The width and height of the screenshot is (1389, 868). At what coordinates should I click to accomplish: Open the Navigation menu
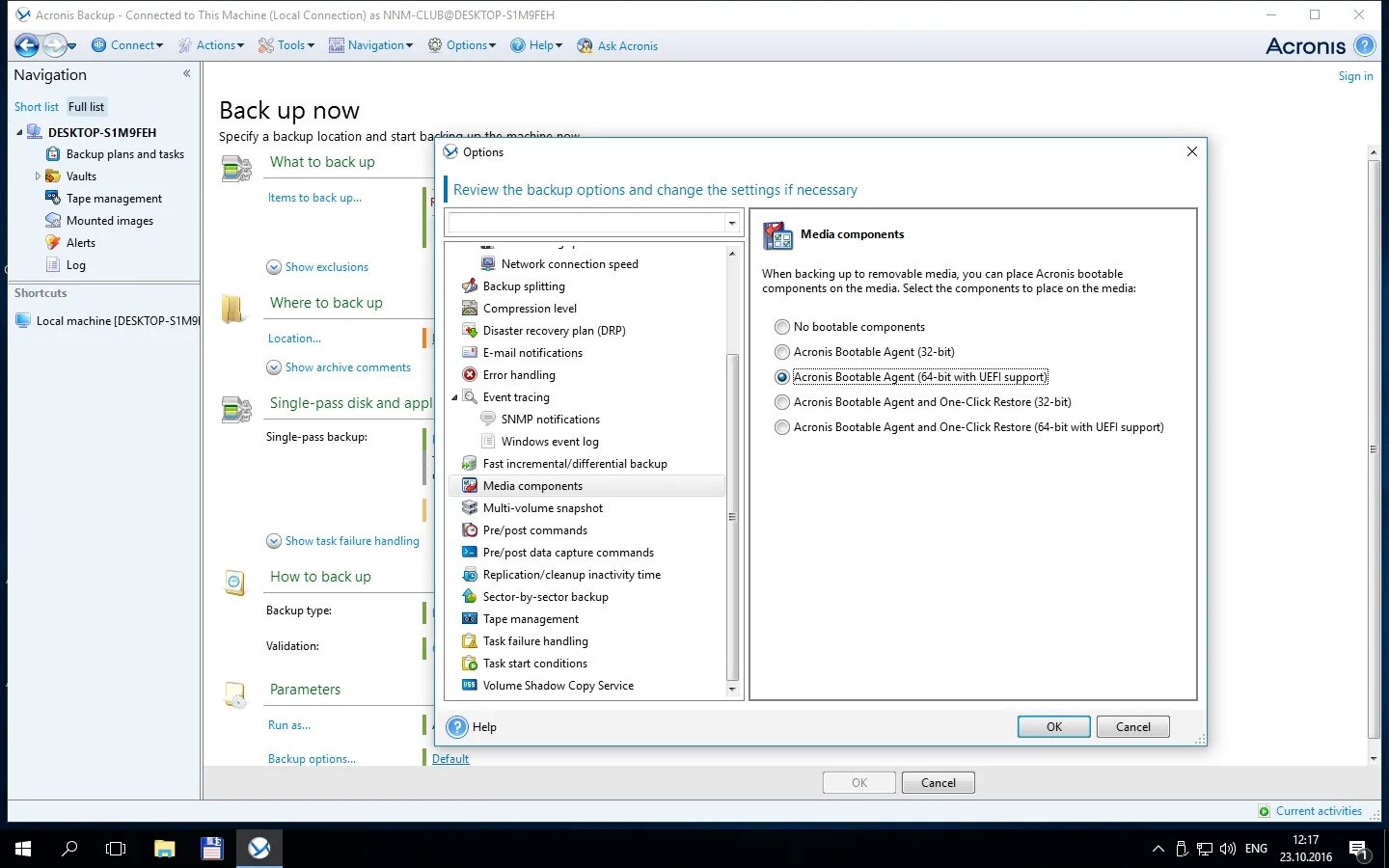371,45
